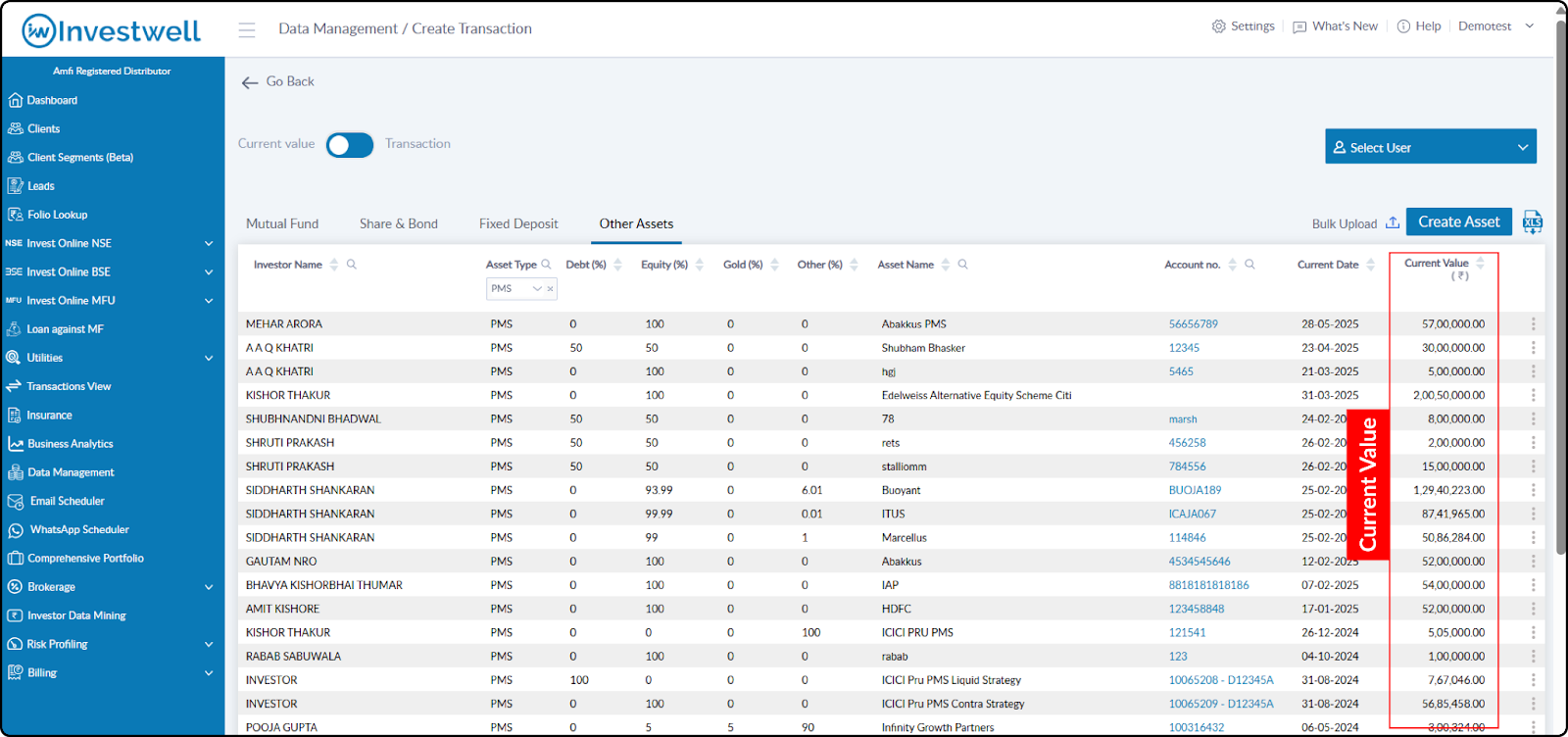Screen dimensions: 1568x737
Task: Open the Select User dropdown
Action: (x=1431, y=147)
